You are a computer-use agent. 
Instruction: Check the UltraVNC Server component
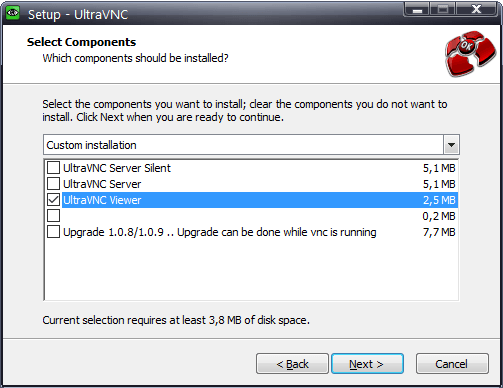coord(53,184)
